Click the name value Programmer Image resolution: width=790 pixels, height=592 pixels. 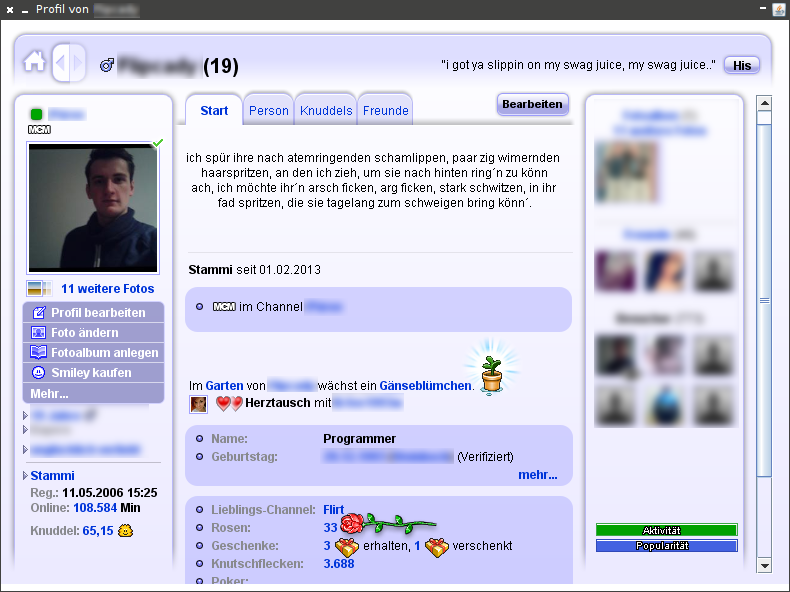click(359, 439)
